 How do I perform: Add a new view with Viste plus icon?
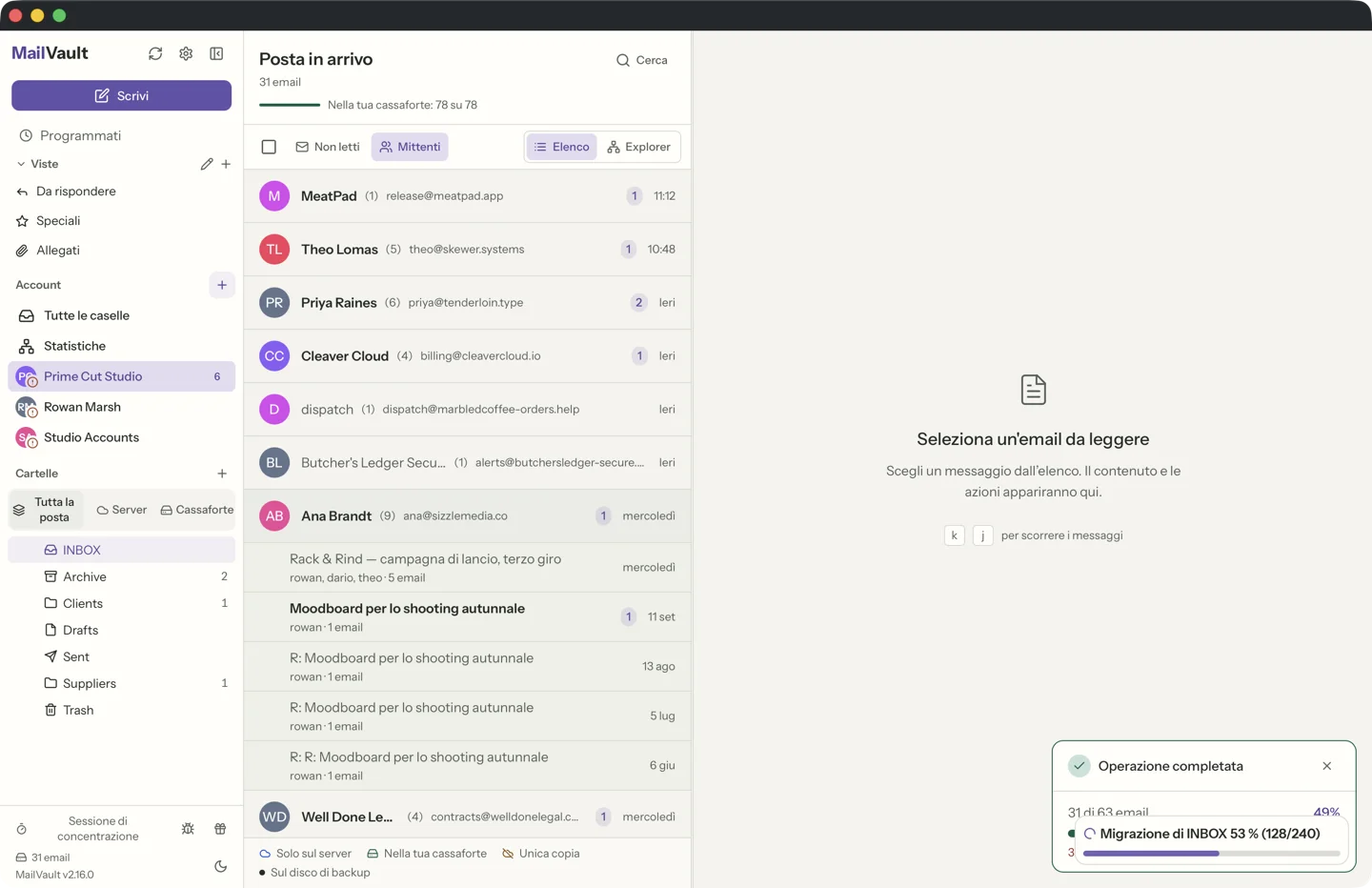(226, 164)
